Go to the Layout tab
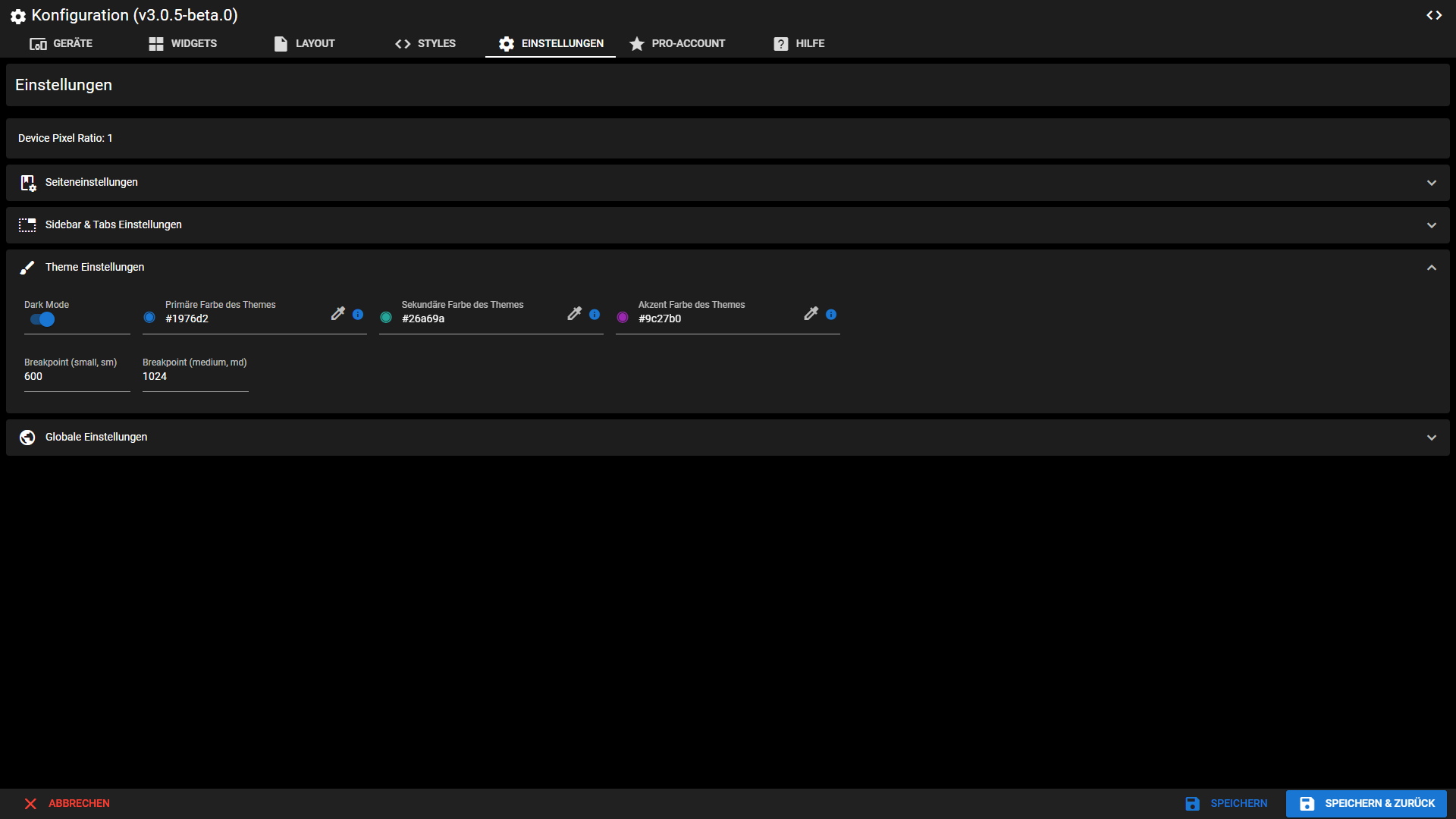 304,44
